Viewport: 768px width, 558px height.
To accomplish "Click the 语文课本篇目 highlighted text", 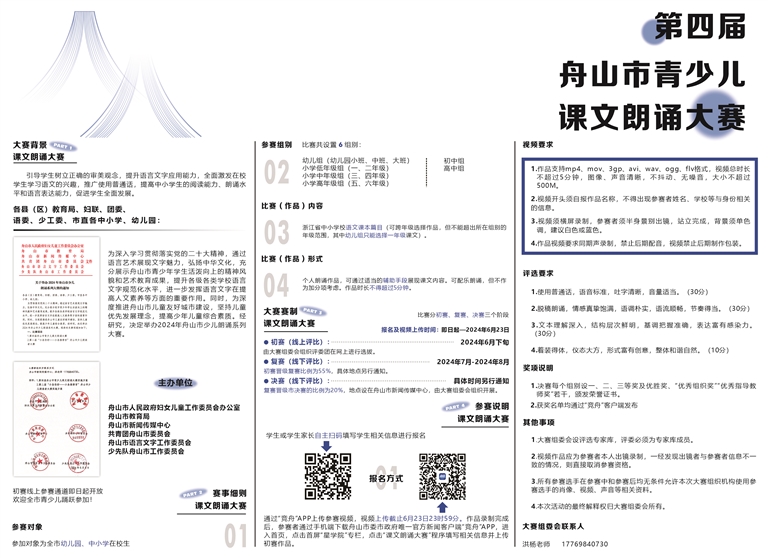I will pyautogui.click(x=364, y=227).
